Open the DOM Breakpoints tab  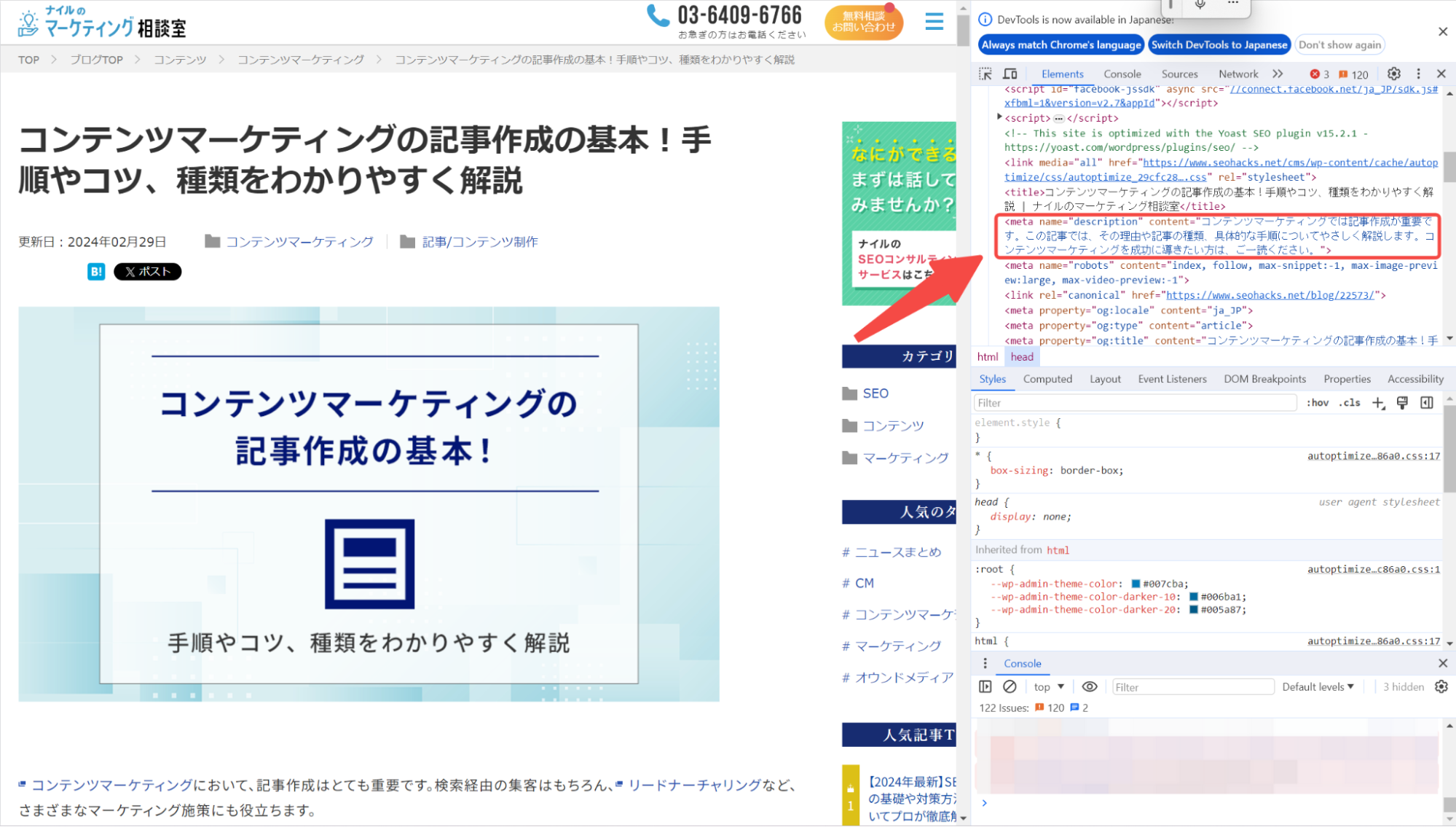click(x=1264, y=379)
